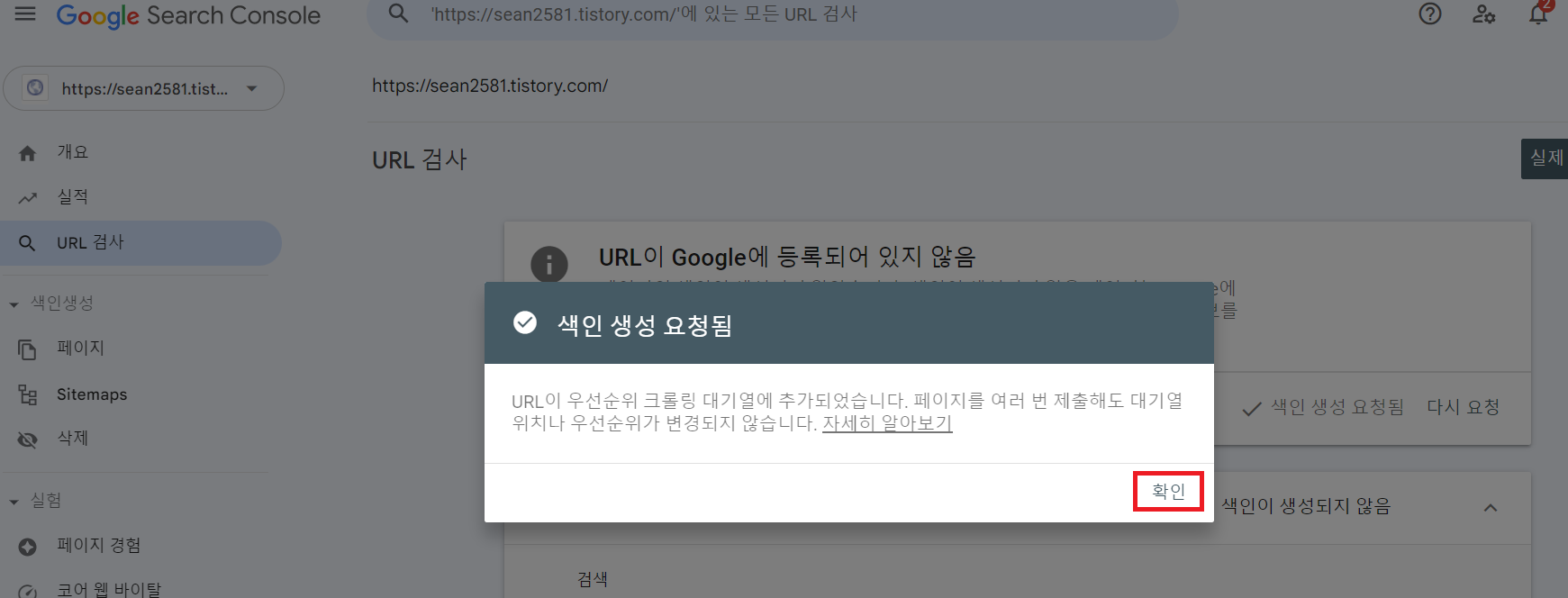Screen dimensions: 1568x598
Task: Click the globe icon in property selector
Action: (x=35, y=88)
